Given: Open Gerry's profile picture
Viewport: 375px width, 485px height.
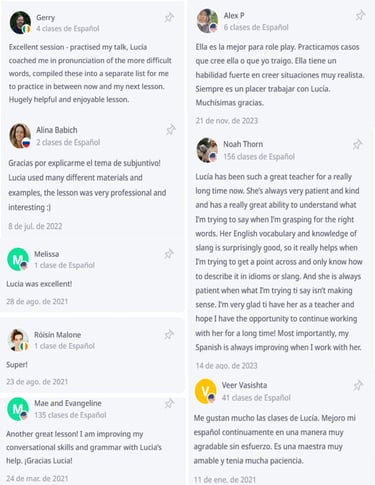Looking at the screenshot, I should (20, 23).
